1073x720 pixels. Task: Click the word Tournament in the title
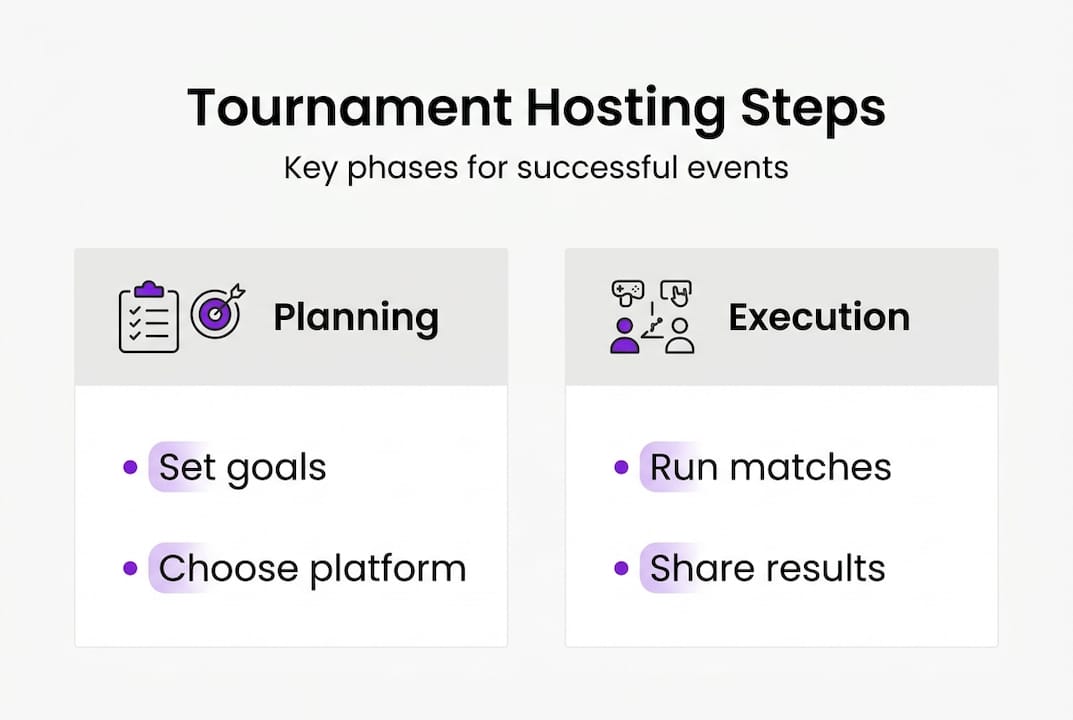click(349, 107)
